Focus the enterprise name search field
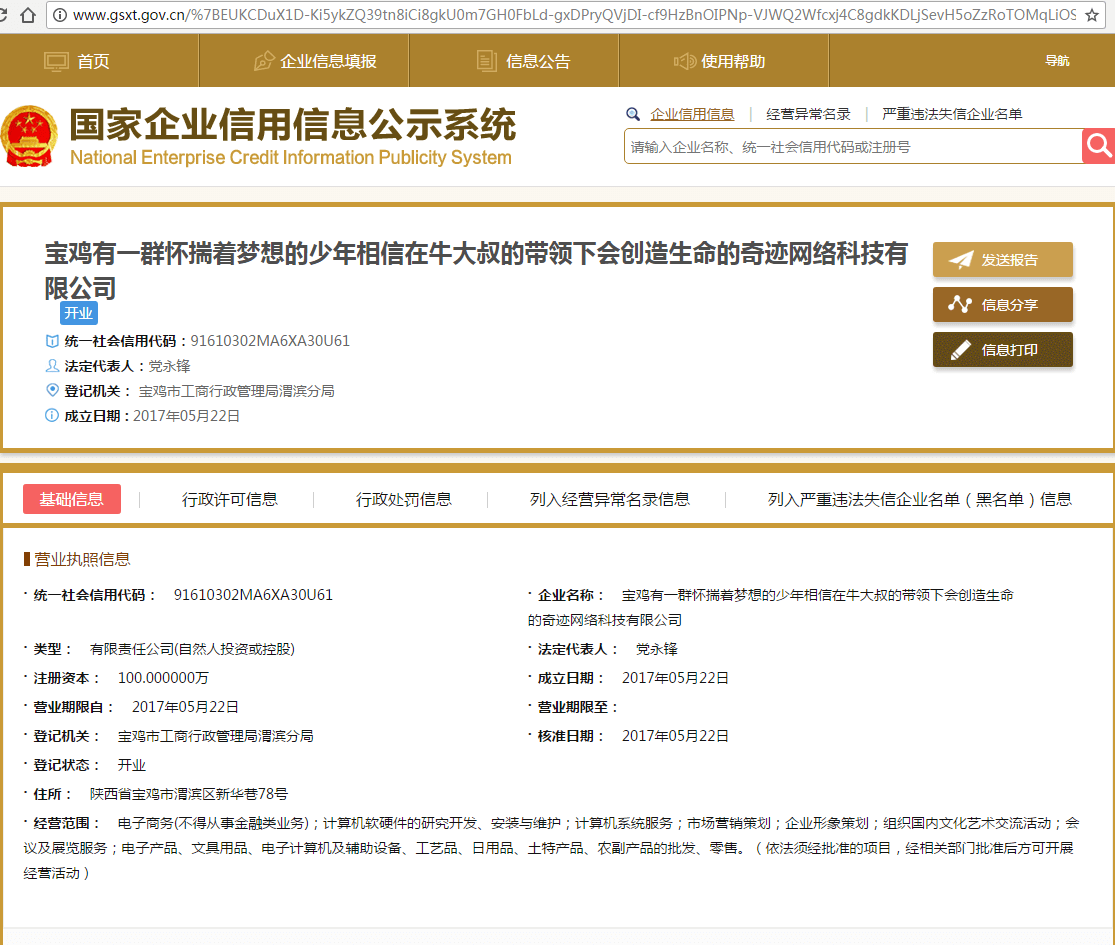This screenshot has height=945, width=1115. pyautogui.click(x=853, y=146)
